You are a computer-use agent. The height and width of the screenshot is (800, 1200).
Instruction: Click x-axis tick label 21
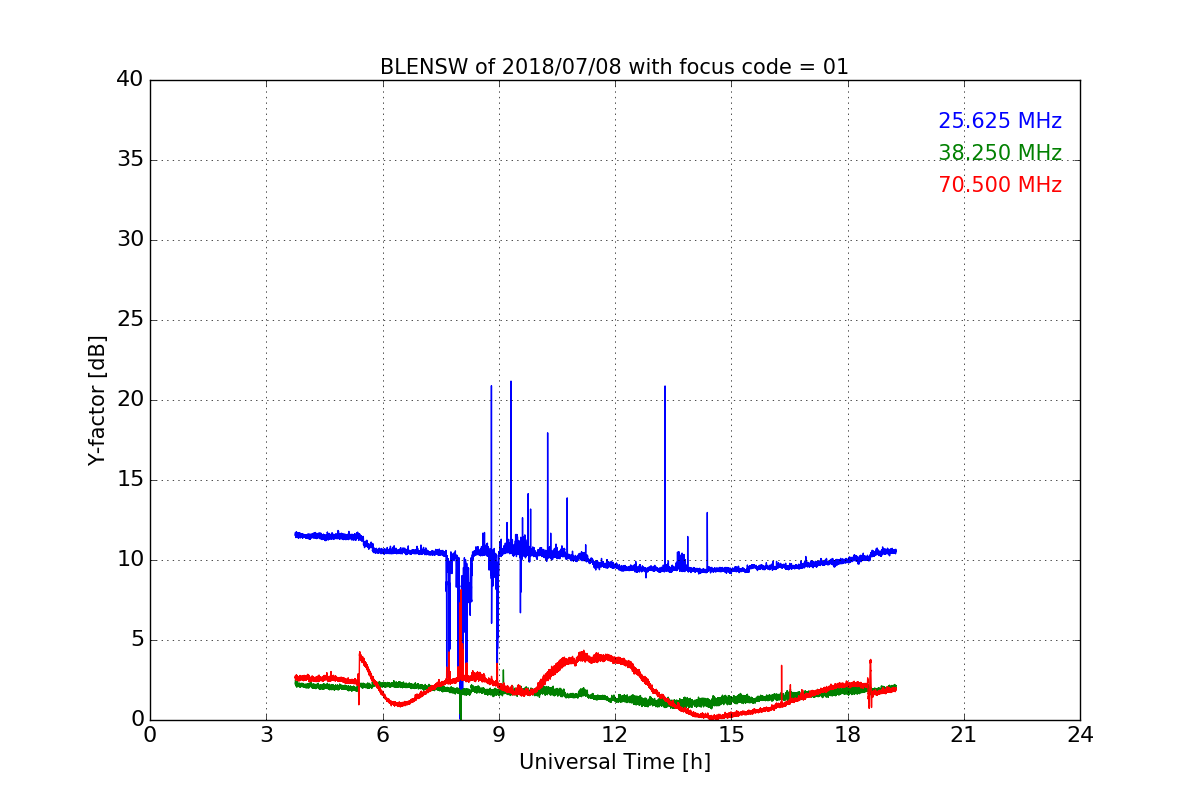click(964, 734)
